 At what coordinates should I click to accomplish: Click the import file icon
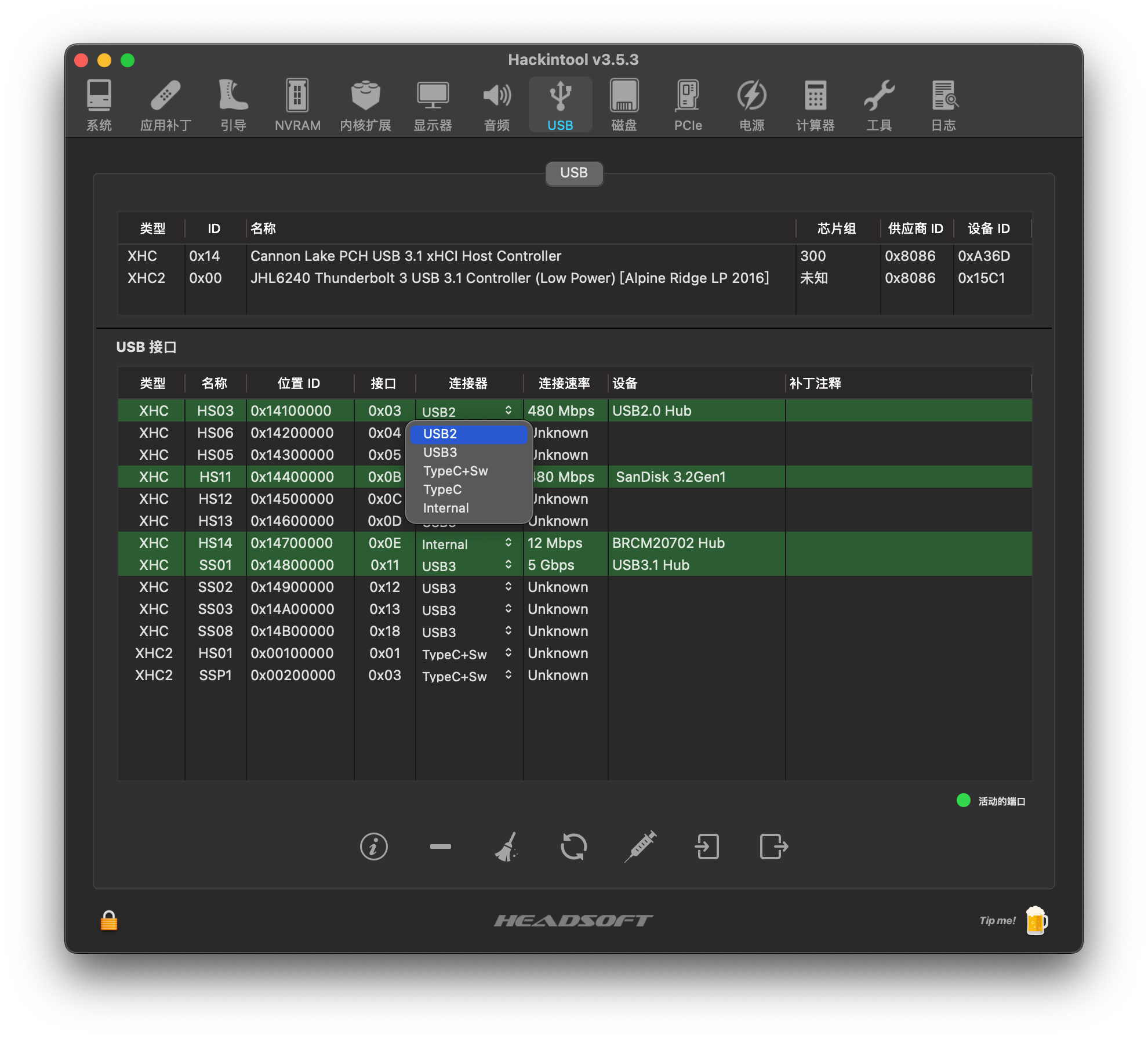(x=707, y=847)
